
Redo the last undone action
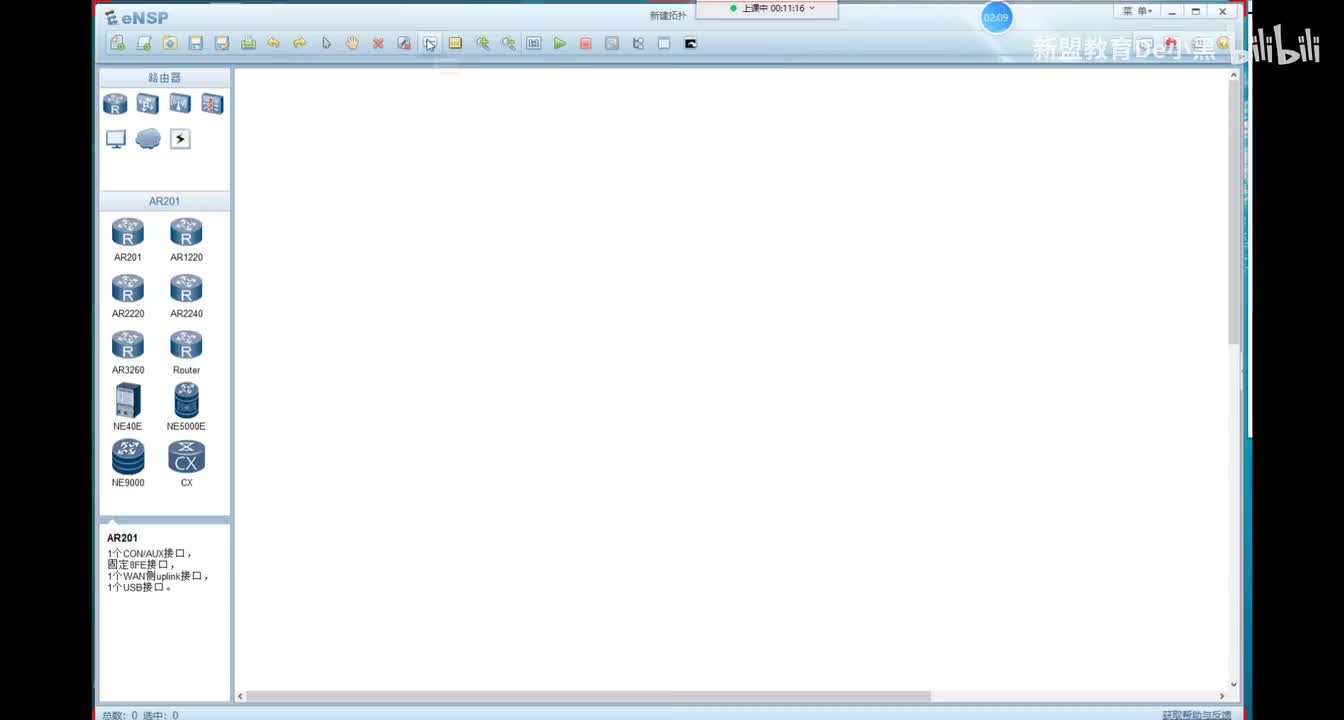pyautogui.click(x=300, y=43)
